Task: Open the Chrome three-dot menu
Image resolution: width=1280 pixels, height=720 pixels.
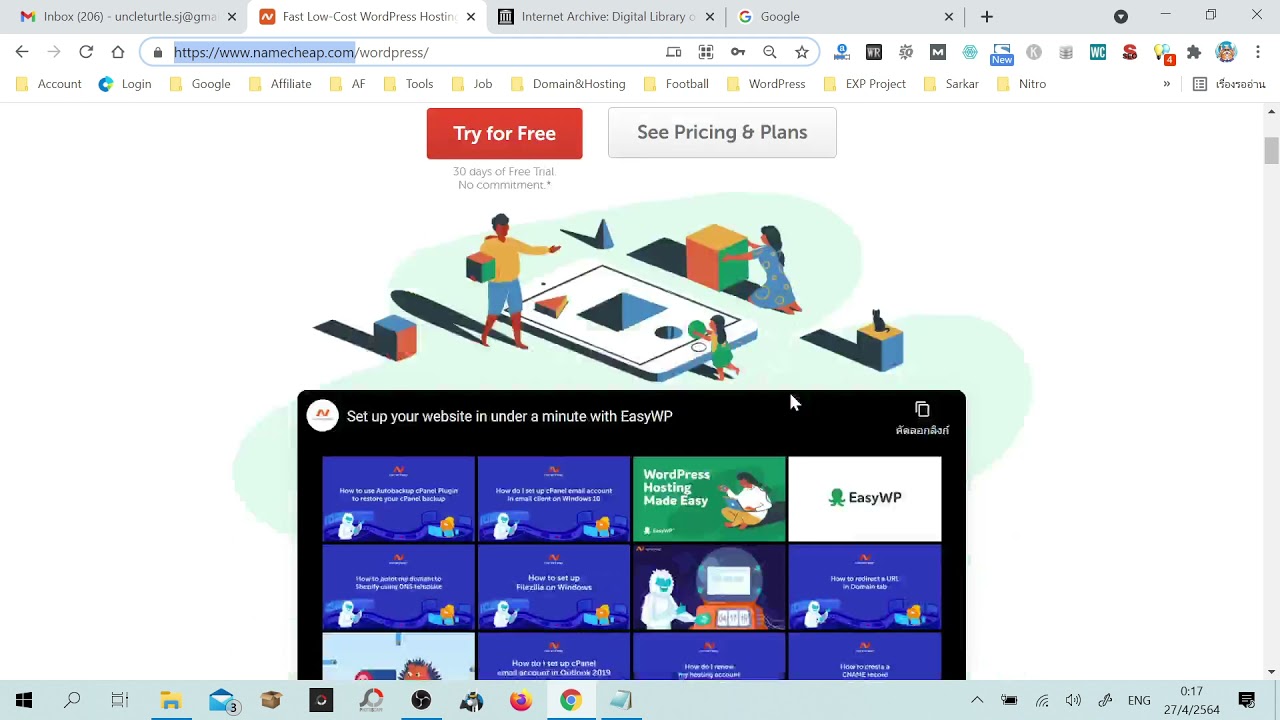Action: click(x=1258, y=52)
